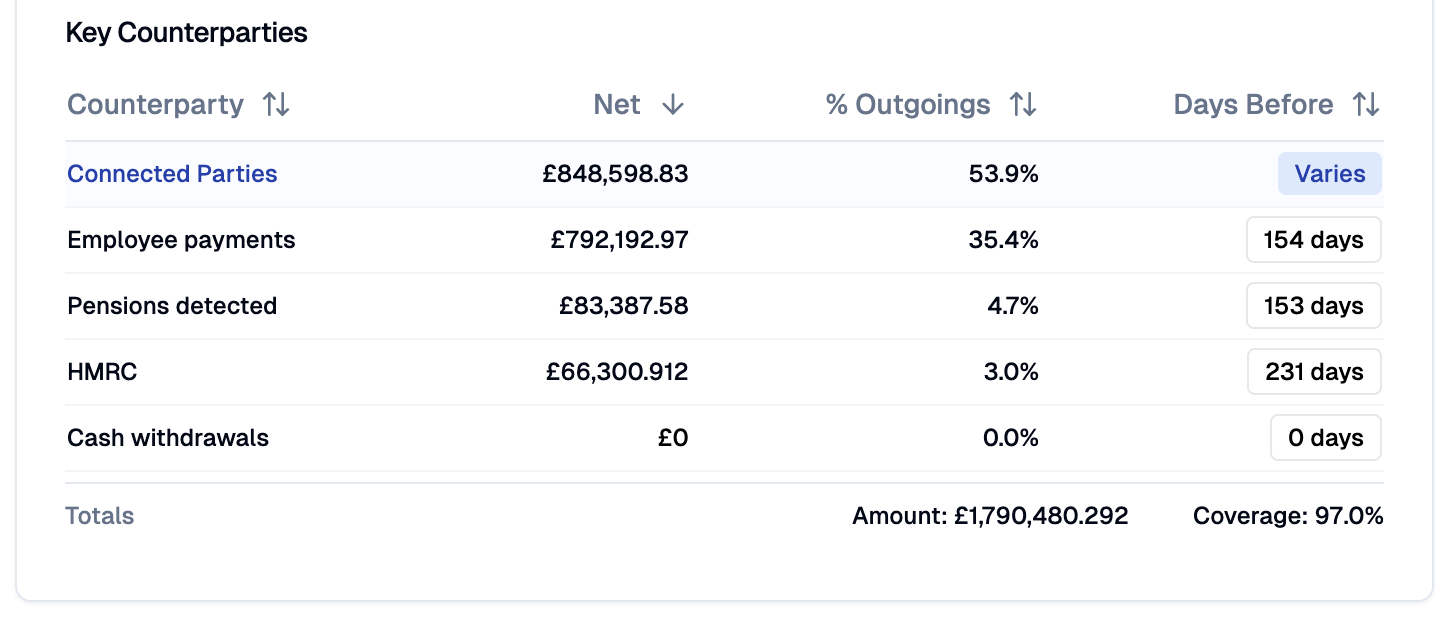Click the £848,598.83 net amount
The height and width of the screenshot is (624, 1442).
pyautogui.click(x=614, y=173)
